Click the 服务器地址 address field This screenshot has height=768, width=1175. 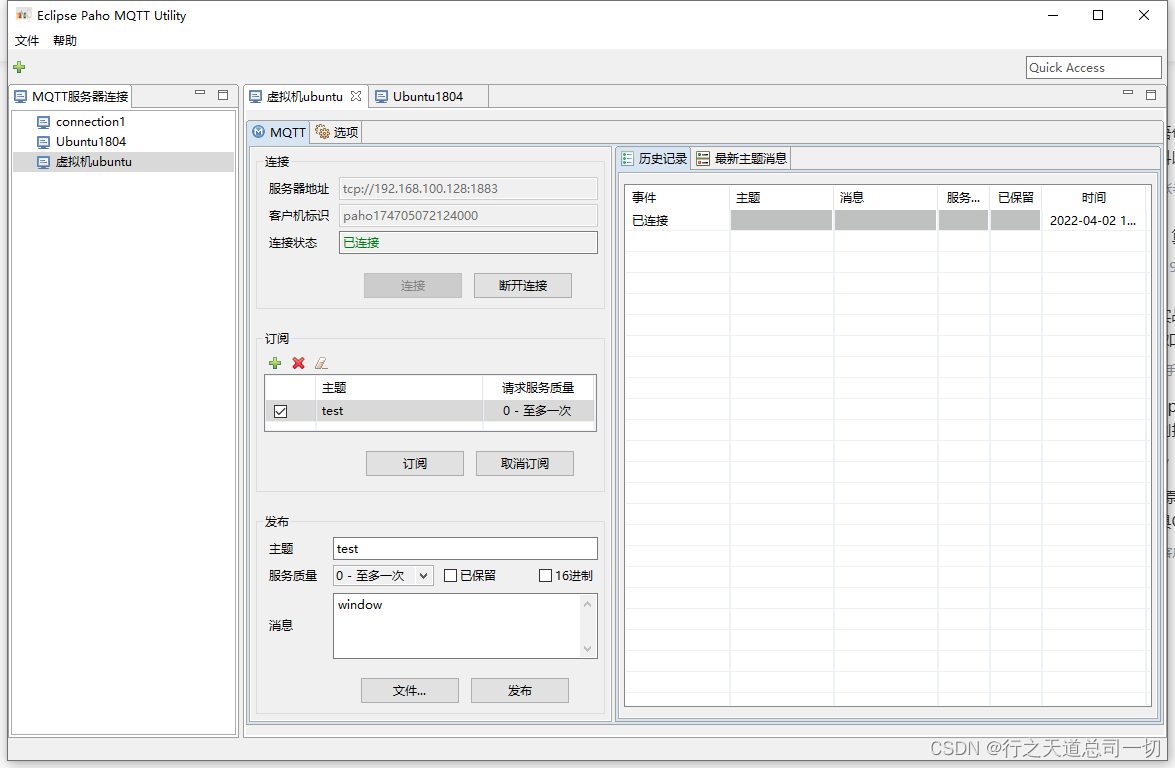pyautogui.click(x=468, y=189)
